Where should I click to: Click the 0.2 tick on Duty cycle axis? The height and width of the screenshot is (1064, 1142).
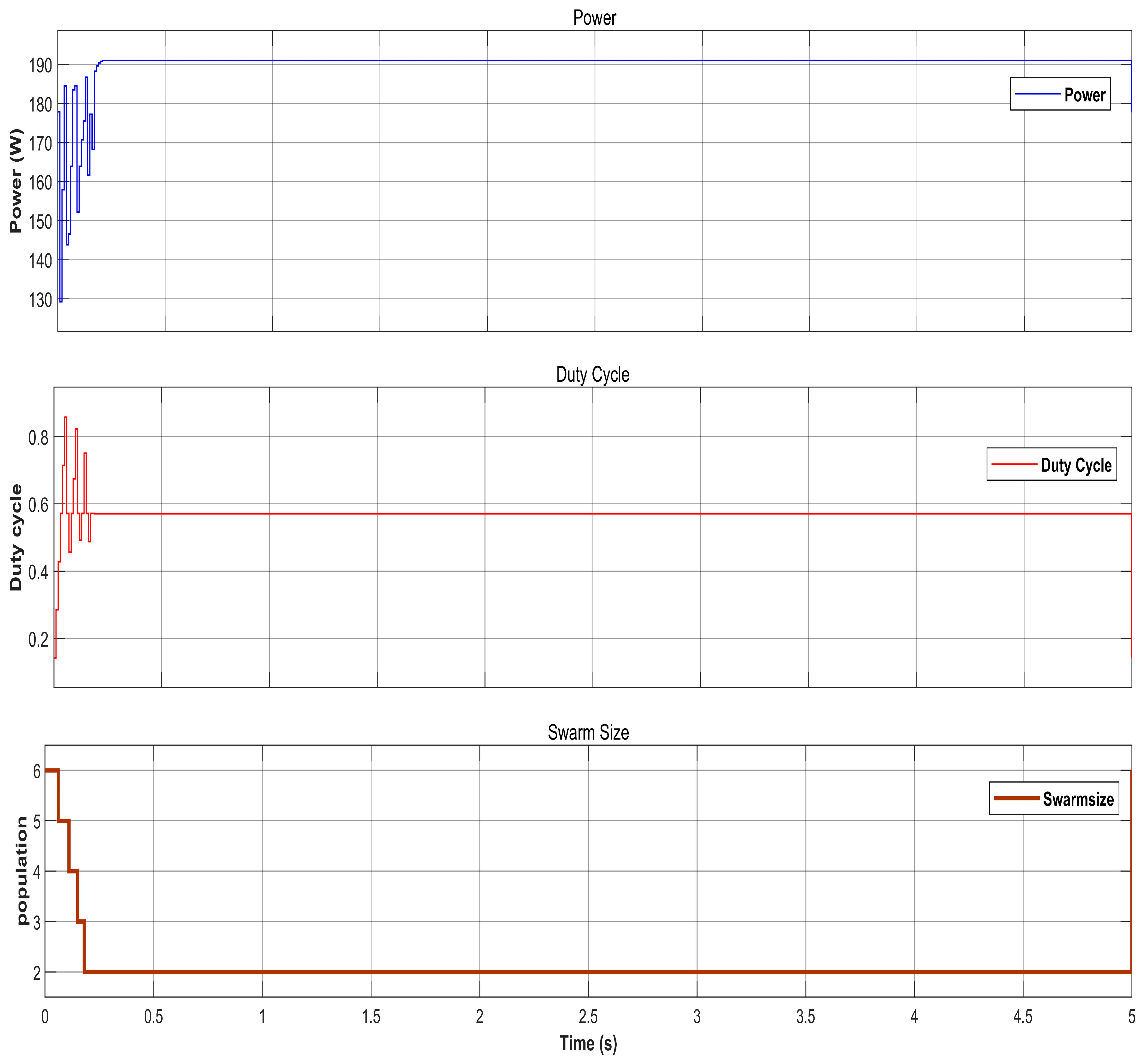(x=38, y=640)
